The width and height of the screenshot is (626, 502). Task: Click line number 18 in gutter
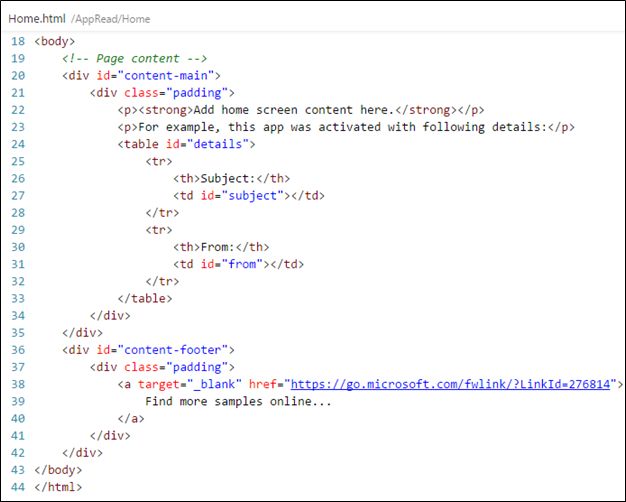(18, 41)
